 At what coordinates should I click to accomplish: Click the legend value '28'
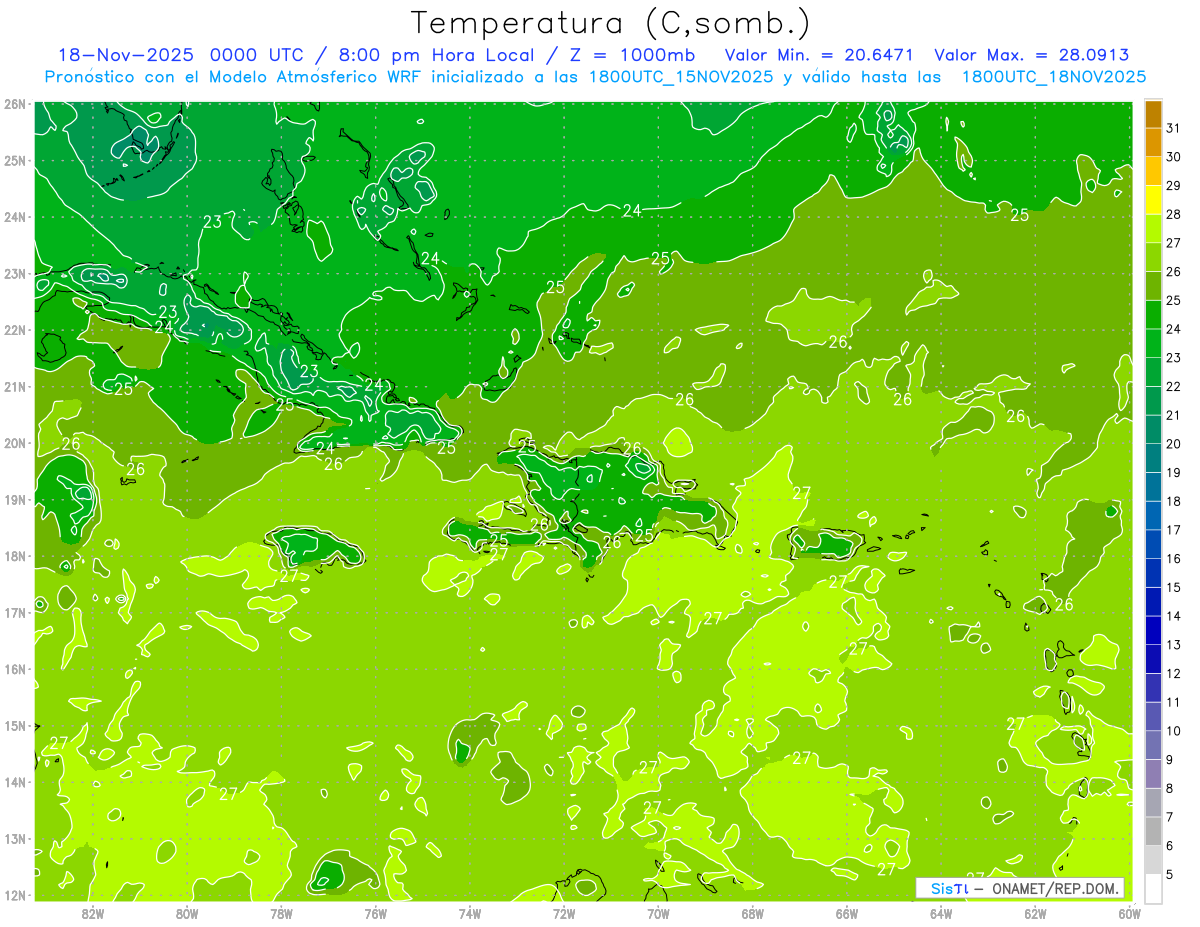pos(1173,214)
